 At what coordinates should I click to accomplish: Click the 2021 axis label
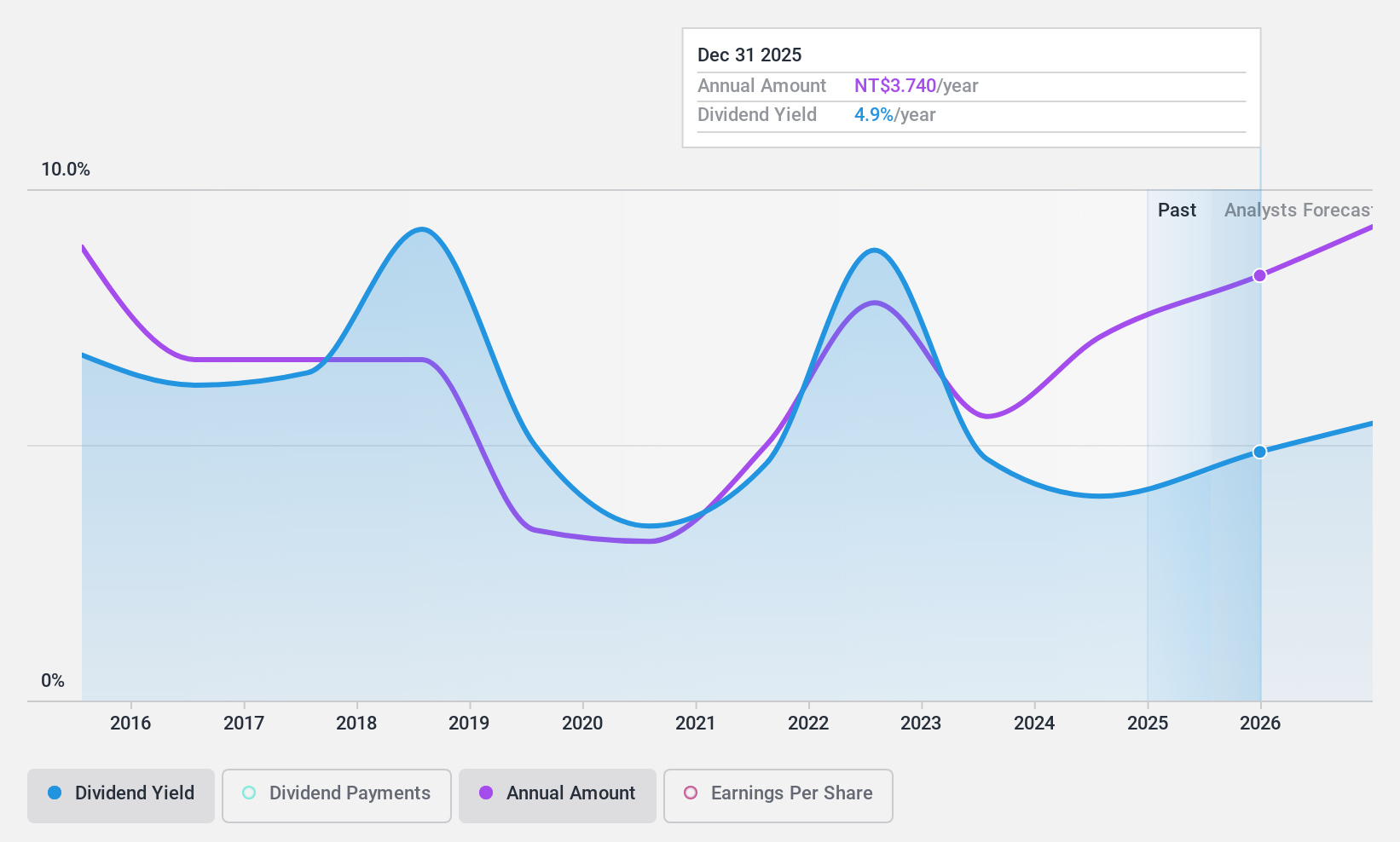(x=696, y=724)
